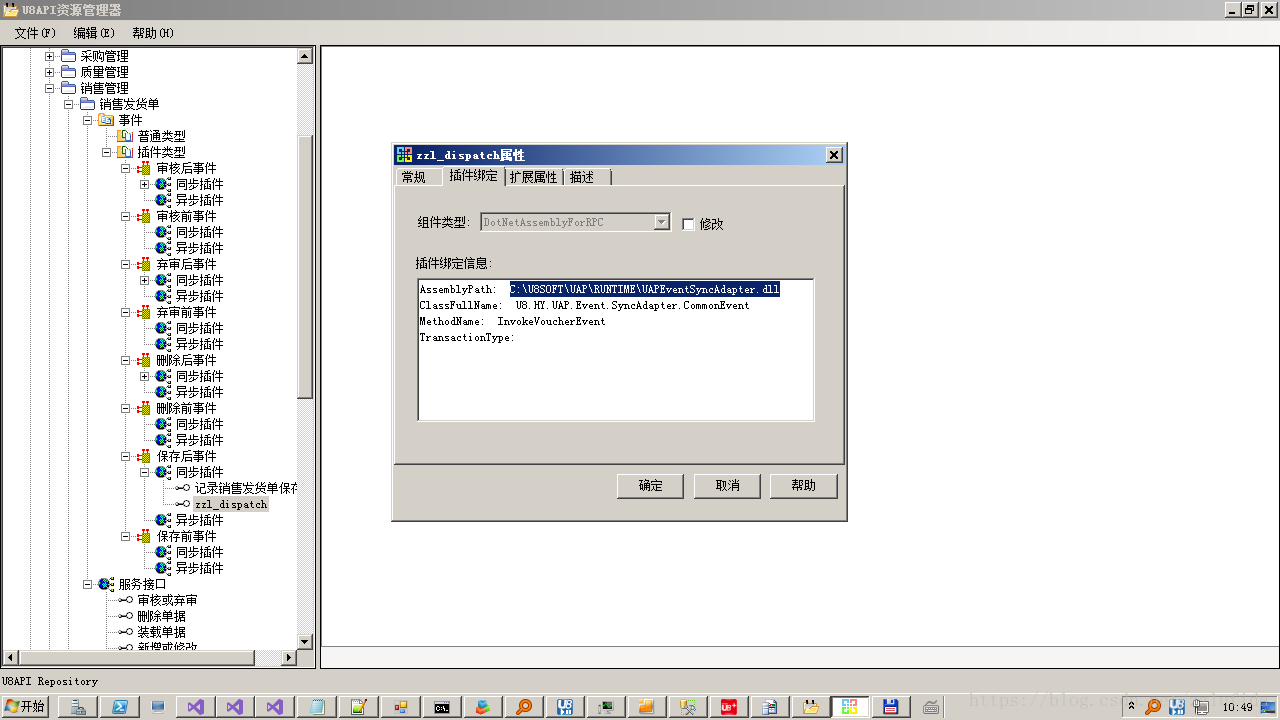The width and height of the screenshot is (1280, 720).
Task: Click the 普通类型 node icon
Action: pos(125,136)
